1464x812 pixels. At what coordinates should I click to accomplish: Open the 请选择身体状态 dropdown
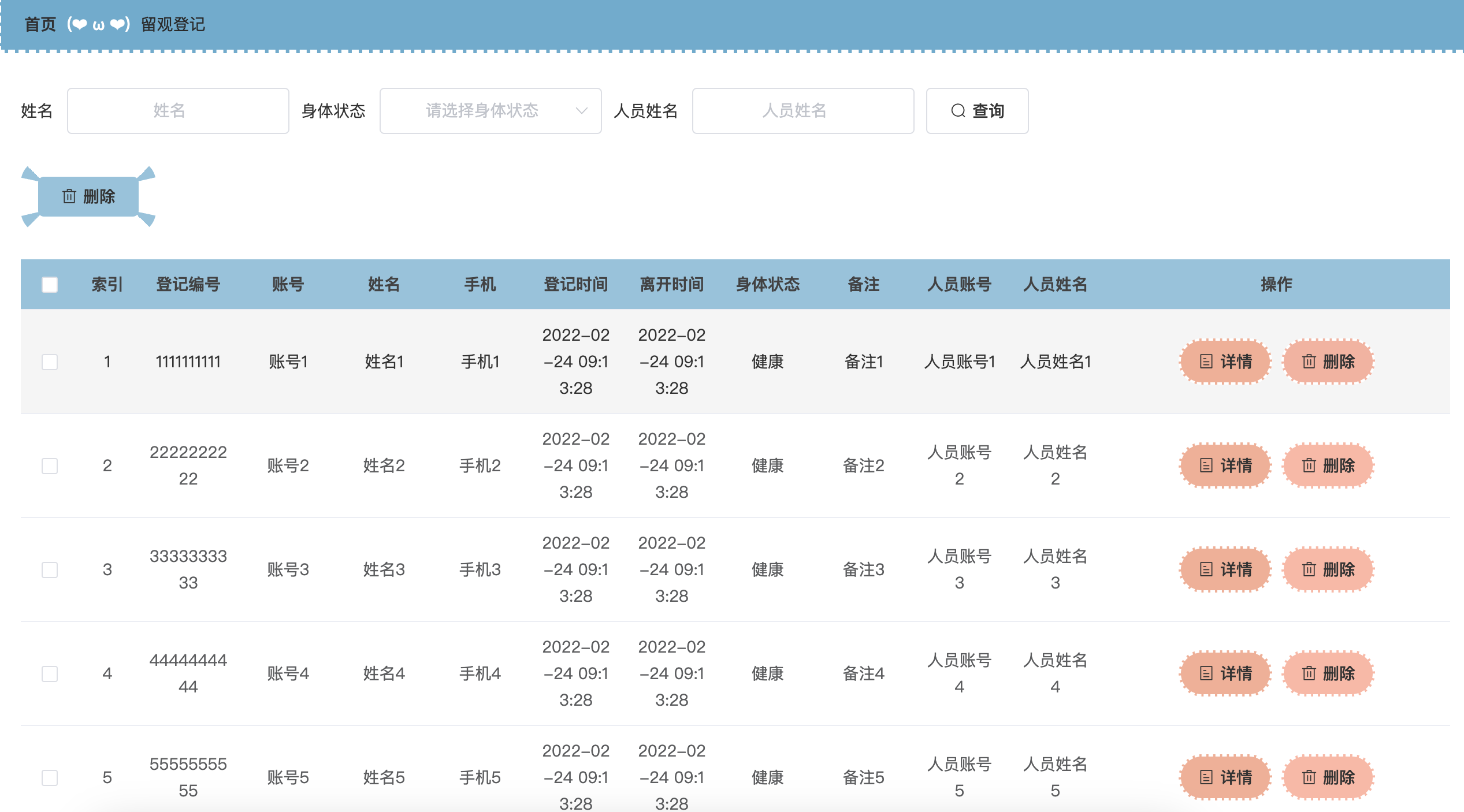481,110
